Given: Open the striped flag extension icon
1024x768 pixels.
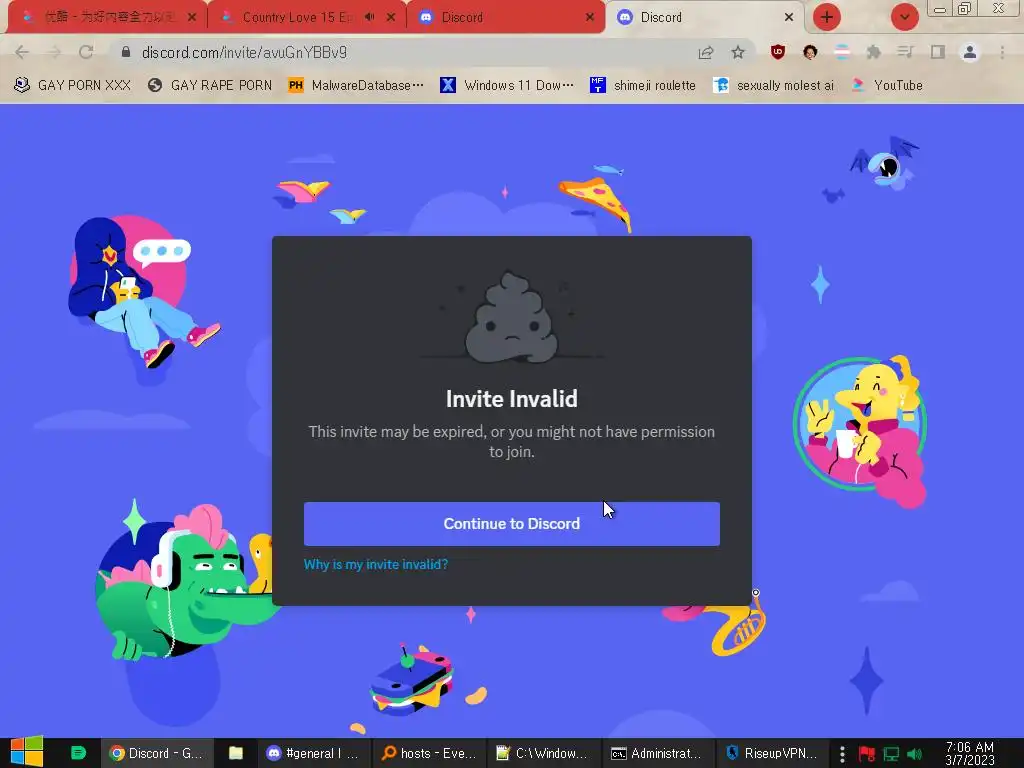Looking at the screenshot, I should [x=842, y=52].
